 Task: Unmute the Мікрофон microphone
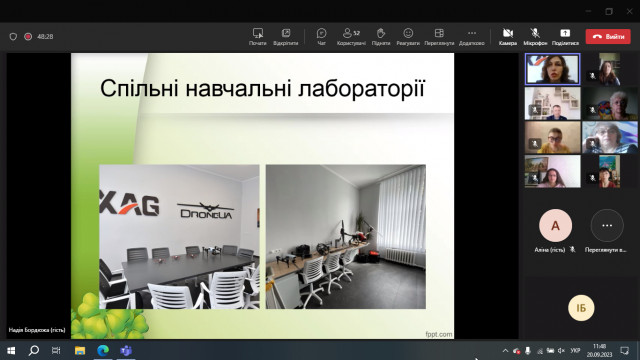coord(535,36)
